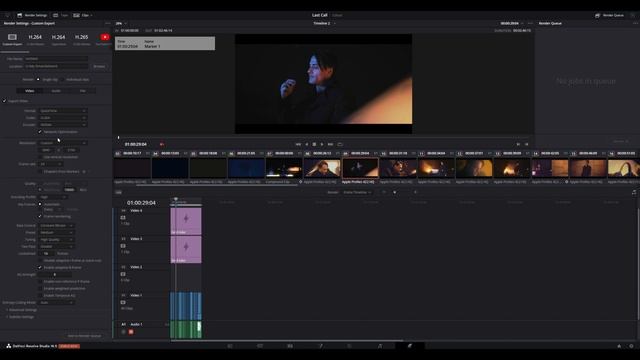Viewport: 640px width, 360px height.
Task: Open the Deliver page rocket icon
Action: coord(409,346)
